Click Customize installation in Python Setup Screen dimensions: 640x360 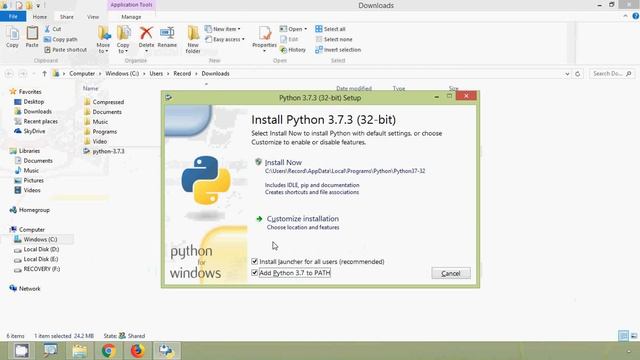[x=302, y=219]
